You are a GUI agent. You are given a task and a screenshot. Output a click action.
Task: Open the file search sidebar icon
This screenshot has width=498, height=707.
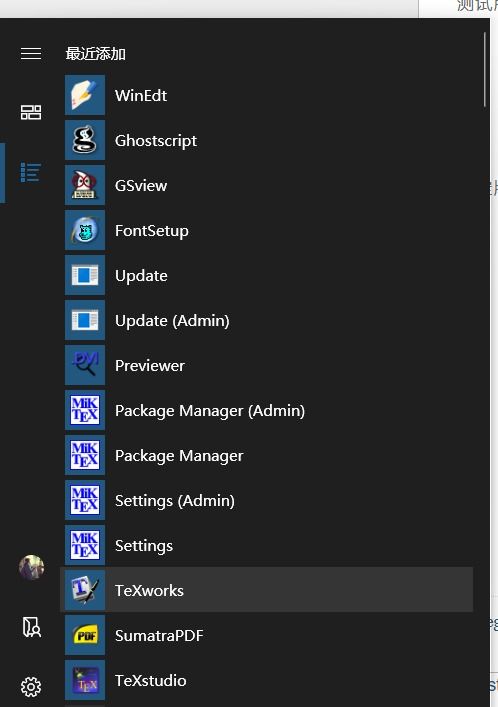point(32,627)
